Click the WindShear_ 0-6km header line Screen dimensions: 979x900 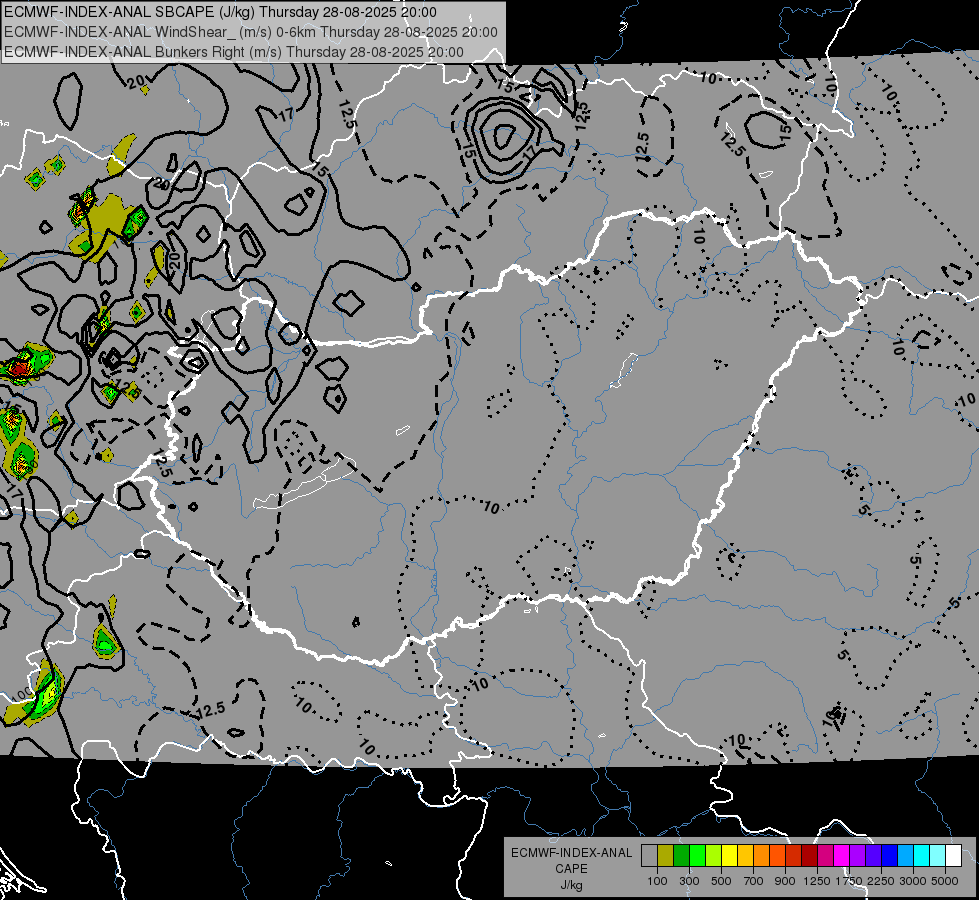[x=250, y=32]
